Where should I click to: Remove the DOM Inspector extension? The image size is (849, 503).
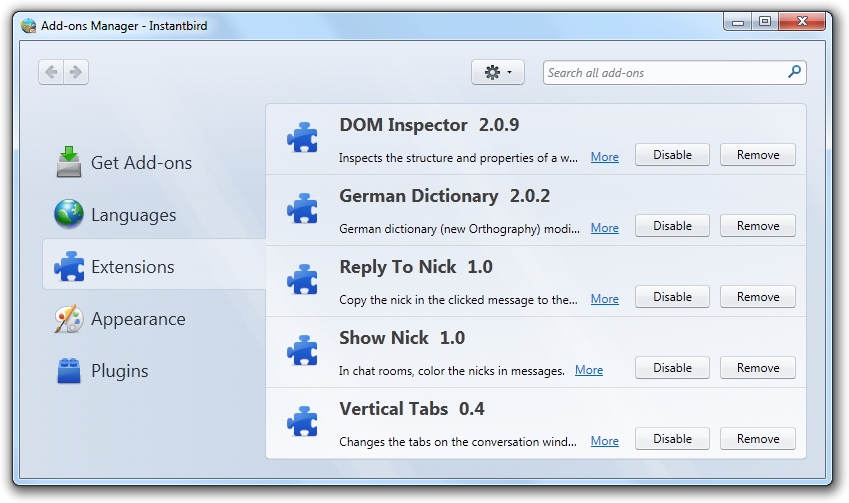point(757,155)
